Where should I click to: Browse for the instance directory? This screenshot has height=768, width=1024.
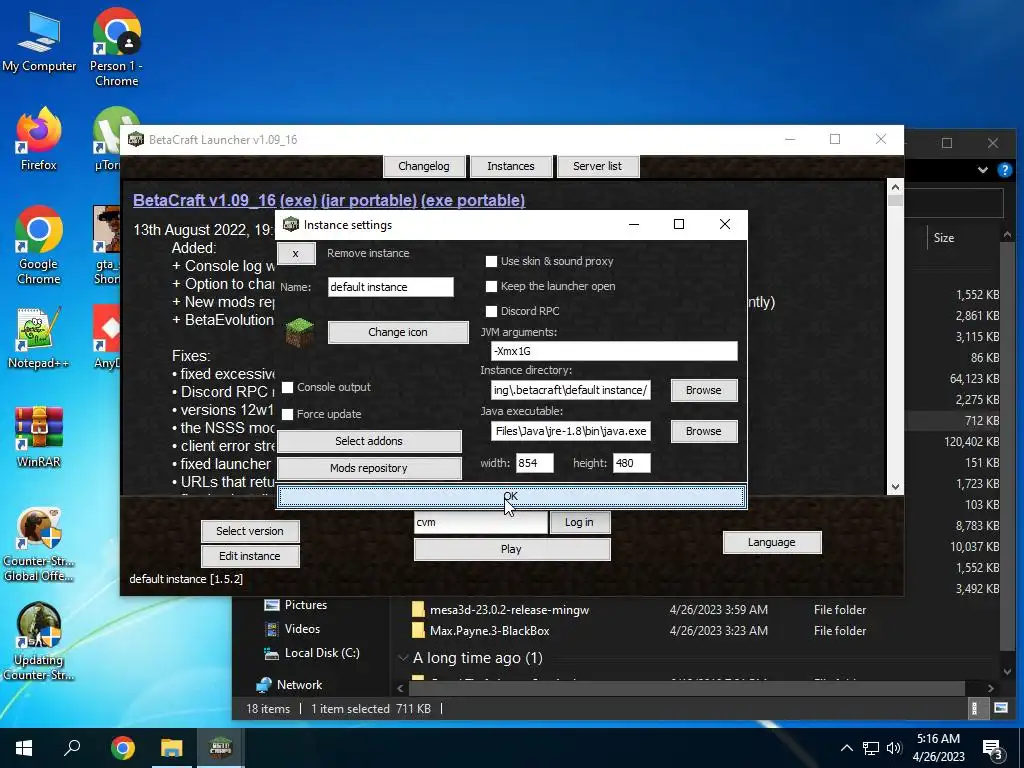coord(703,390)
